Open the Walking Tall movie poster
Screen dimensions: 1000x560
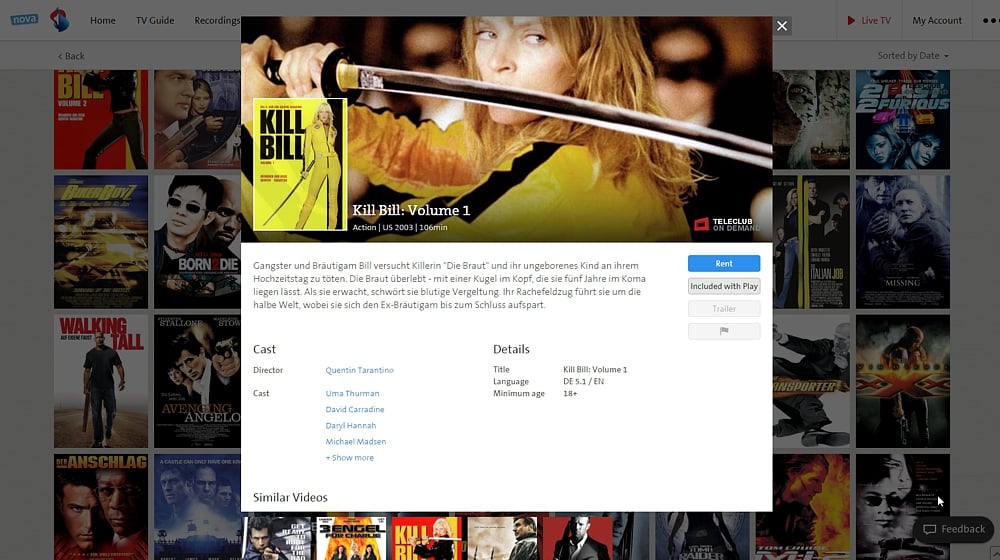(101, 381)
